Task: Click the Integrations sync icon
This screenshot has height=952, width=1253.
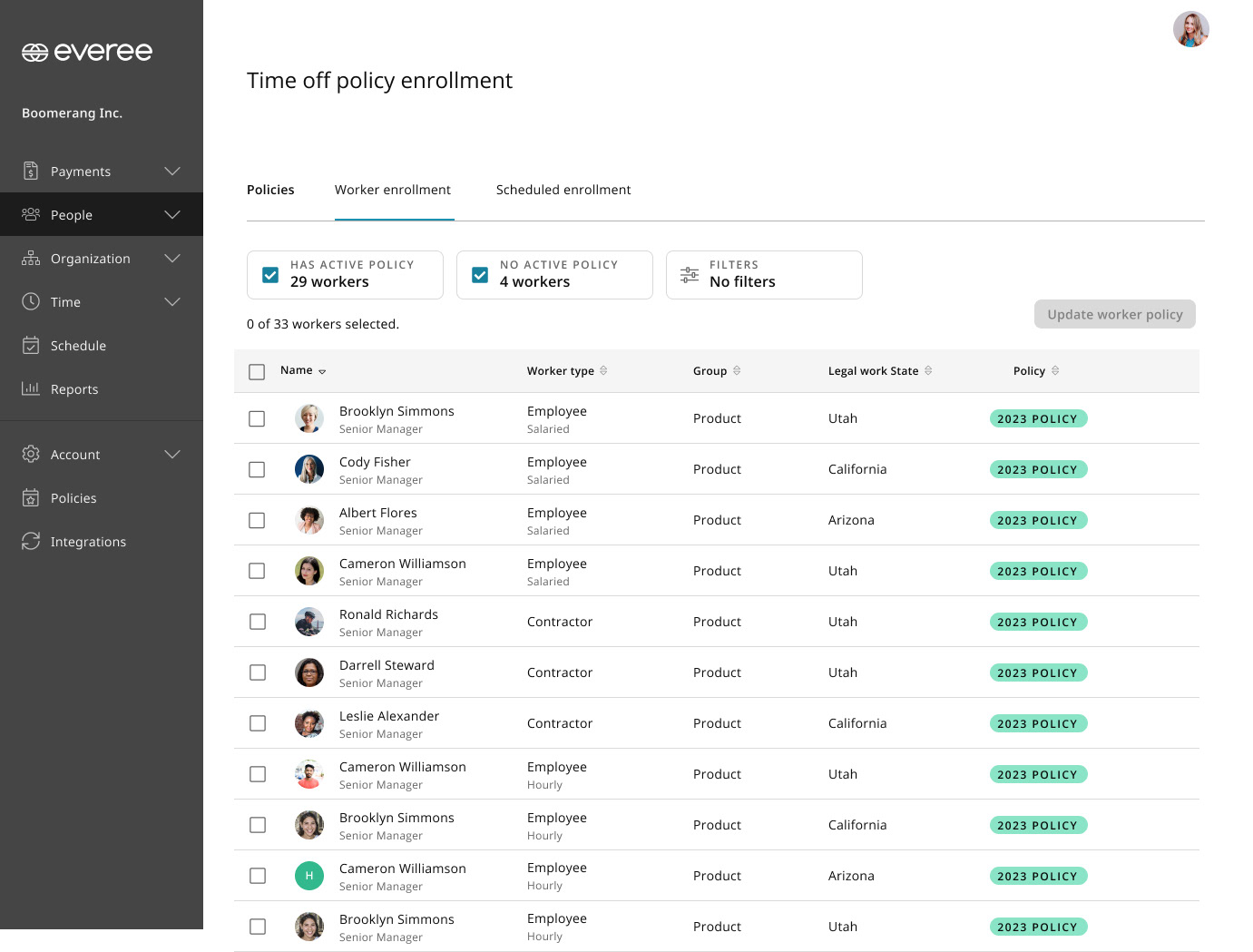Action: [31, 541]
